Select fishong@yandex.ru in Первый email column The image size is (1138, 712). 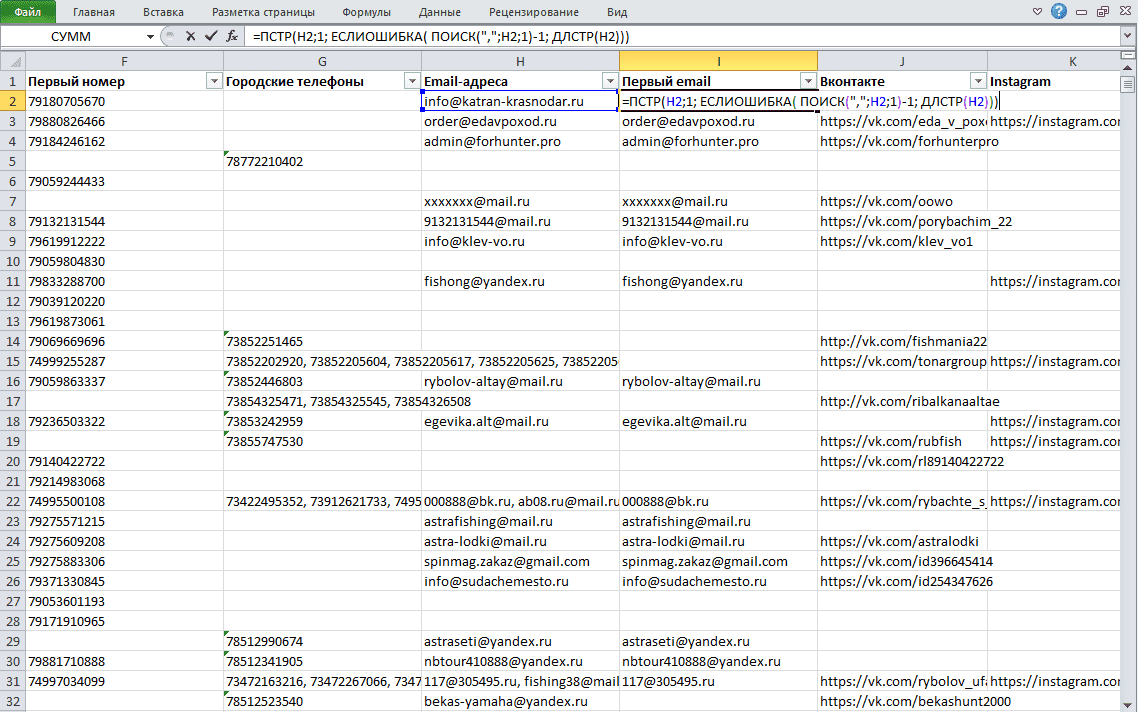719,281
